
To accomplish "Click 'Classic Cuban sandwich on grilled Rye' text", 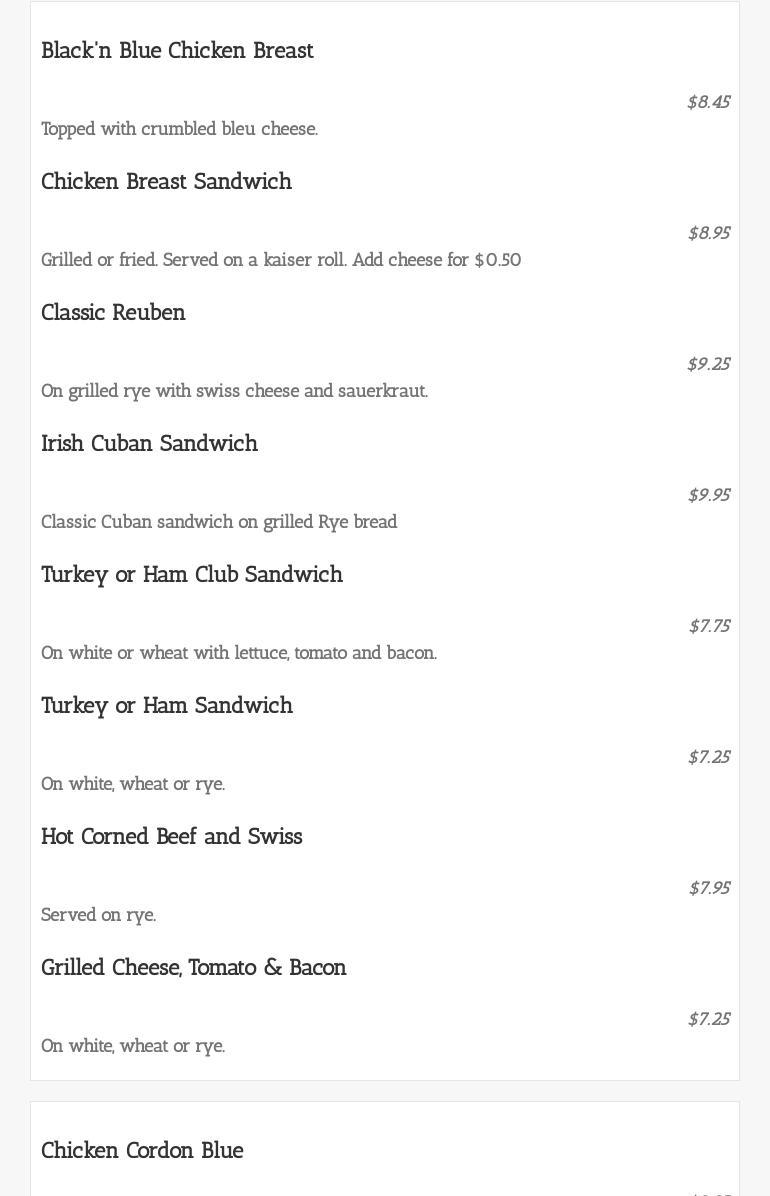I will [219, 522].
